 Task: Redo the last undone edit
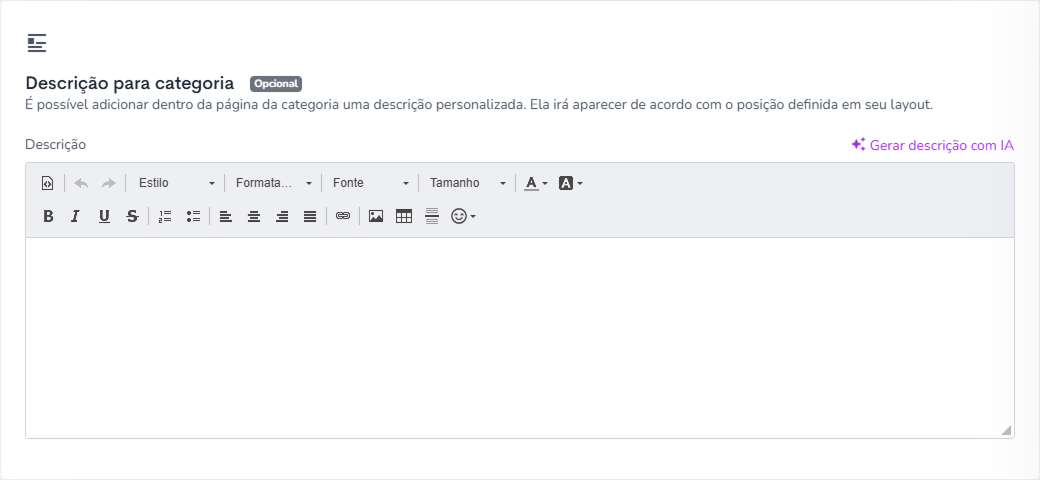(109, 183)
